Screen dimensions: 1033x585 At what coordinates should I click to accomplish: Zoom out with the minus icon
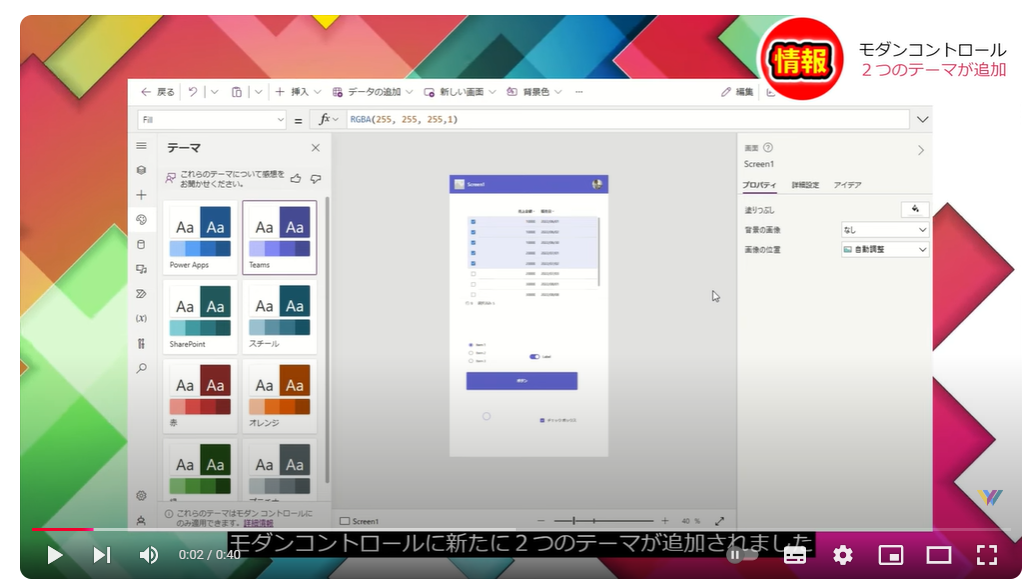[x=541, y=521]
